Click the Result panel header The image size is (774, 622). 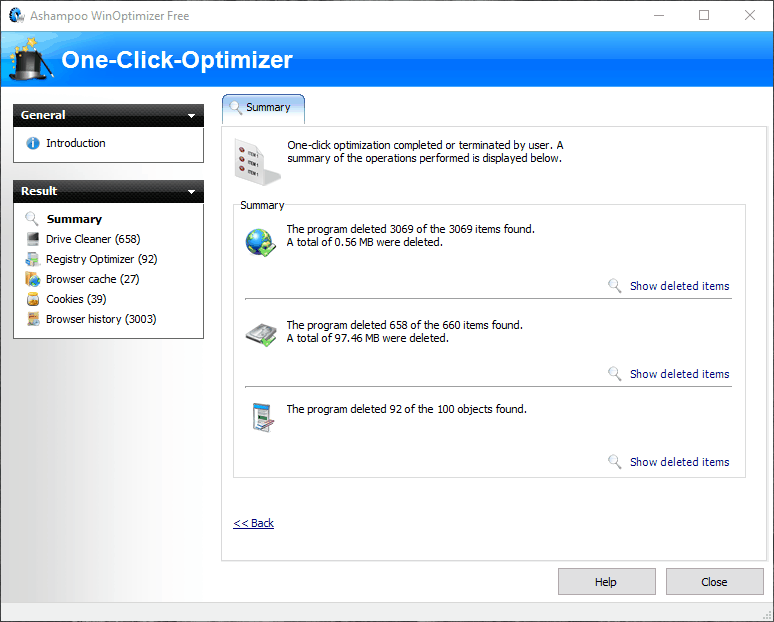tap(108, 192)
